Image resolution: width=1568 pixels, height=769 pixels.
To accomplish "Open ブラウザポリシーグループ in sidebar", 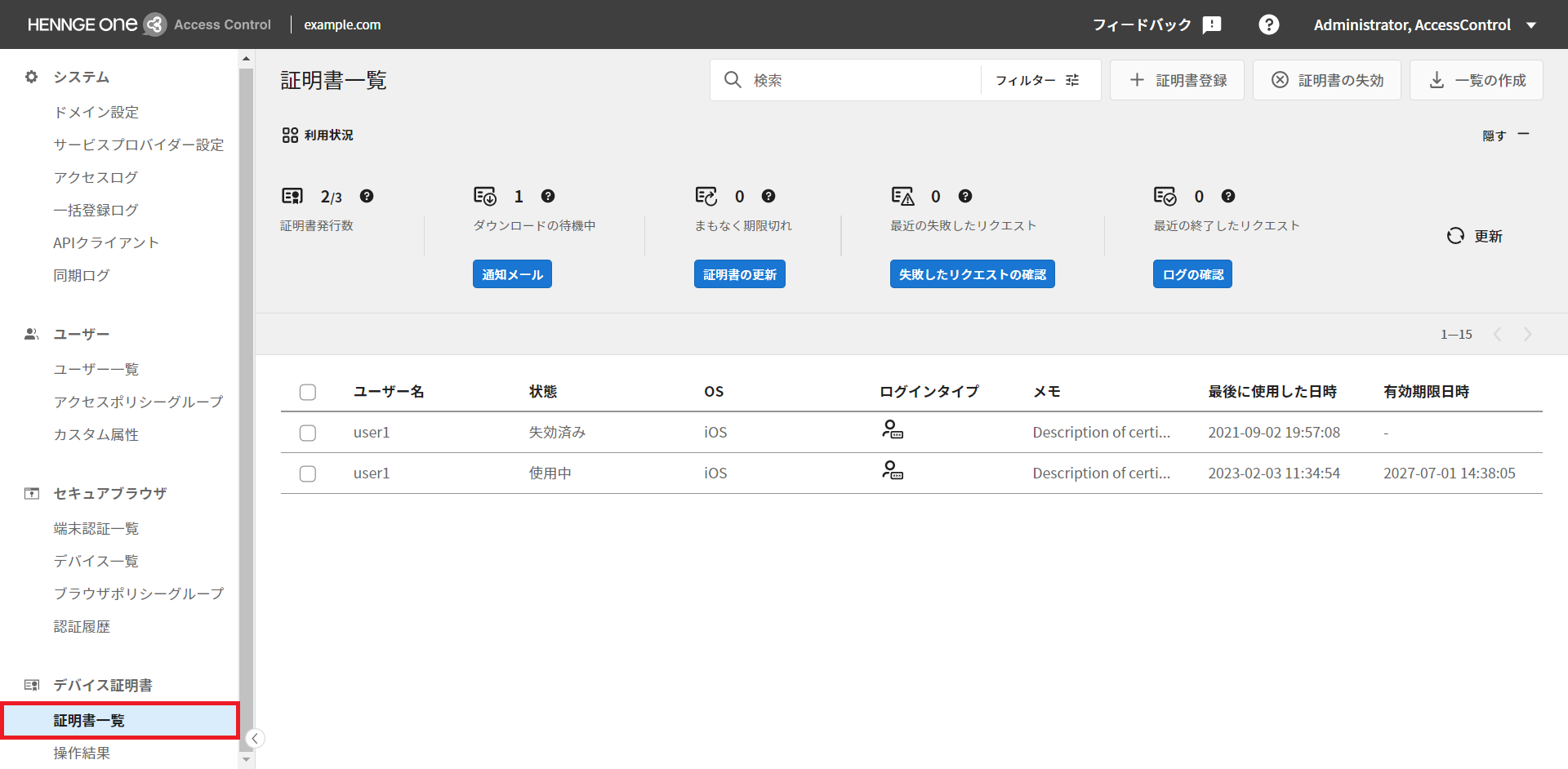I will tap(138, 593).
